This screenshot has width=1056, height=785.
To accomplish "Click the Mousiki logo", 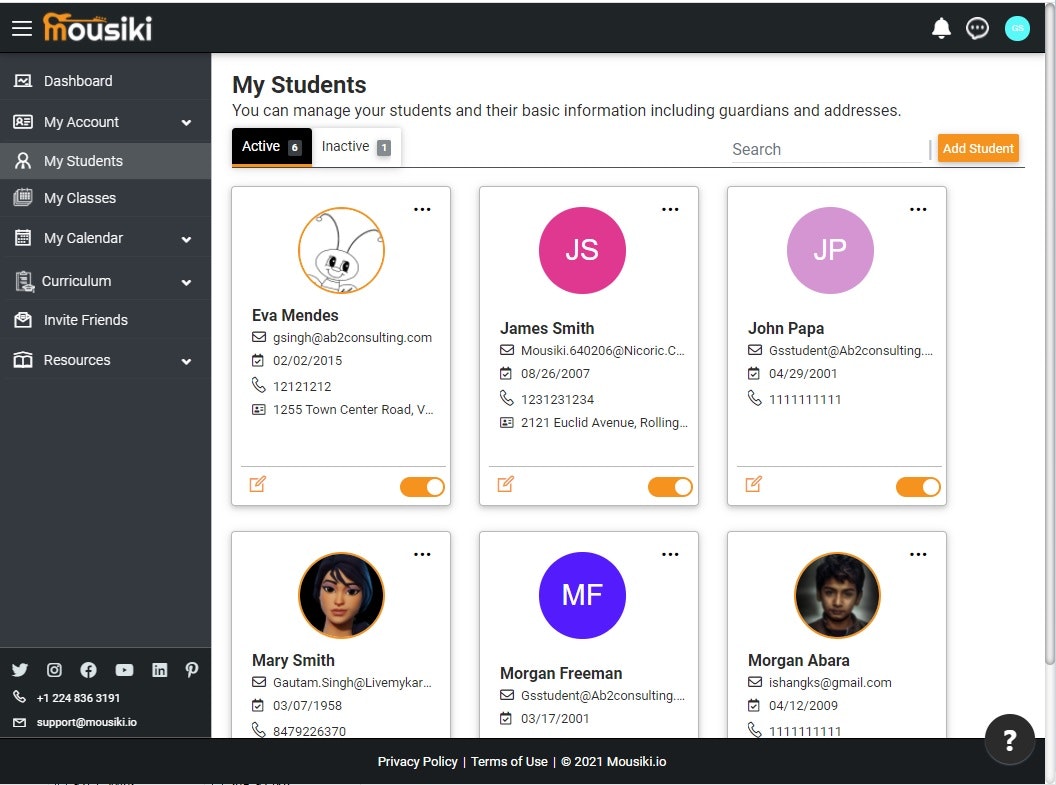I will click(x=98, y=28).
